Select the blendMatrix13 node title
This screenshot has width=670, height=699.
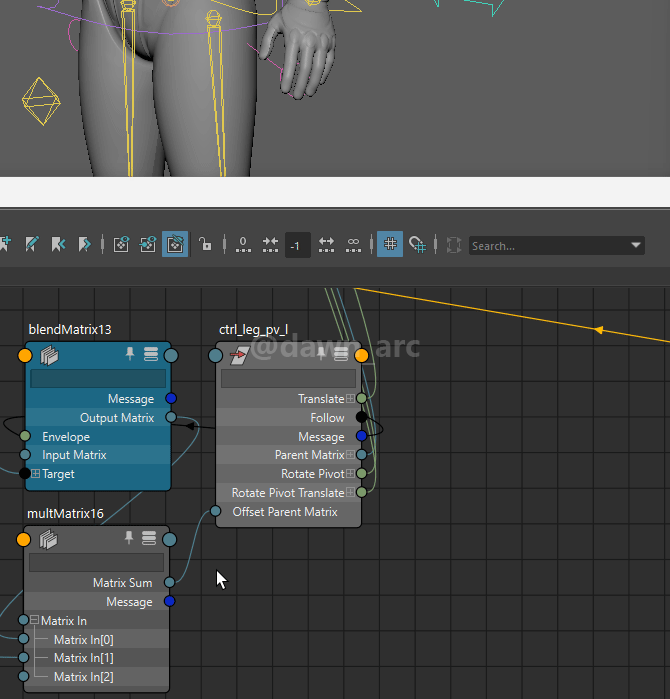click(70, 329)
